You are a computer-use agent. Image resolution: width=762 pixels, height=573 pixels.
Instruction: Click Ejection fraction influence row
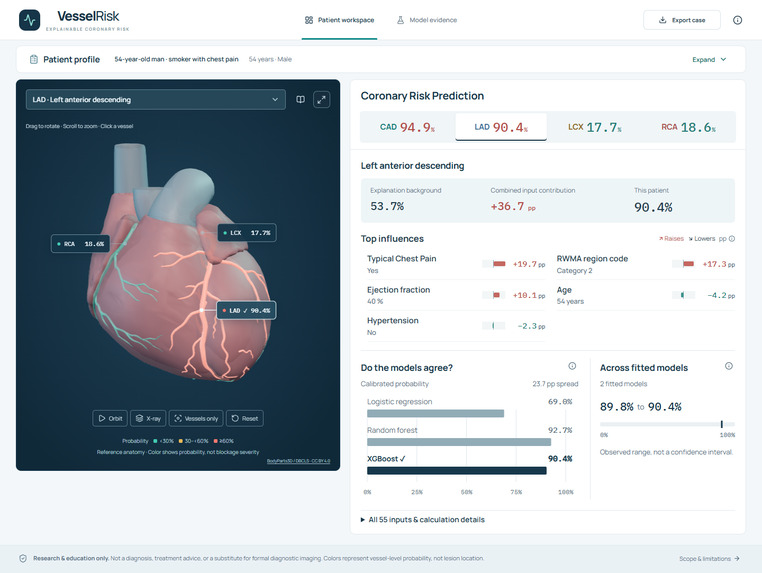[456, 295]
